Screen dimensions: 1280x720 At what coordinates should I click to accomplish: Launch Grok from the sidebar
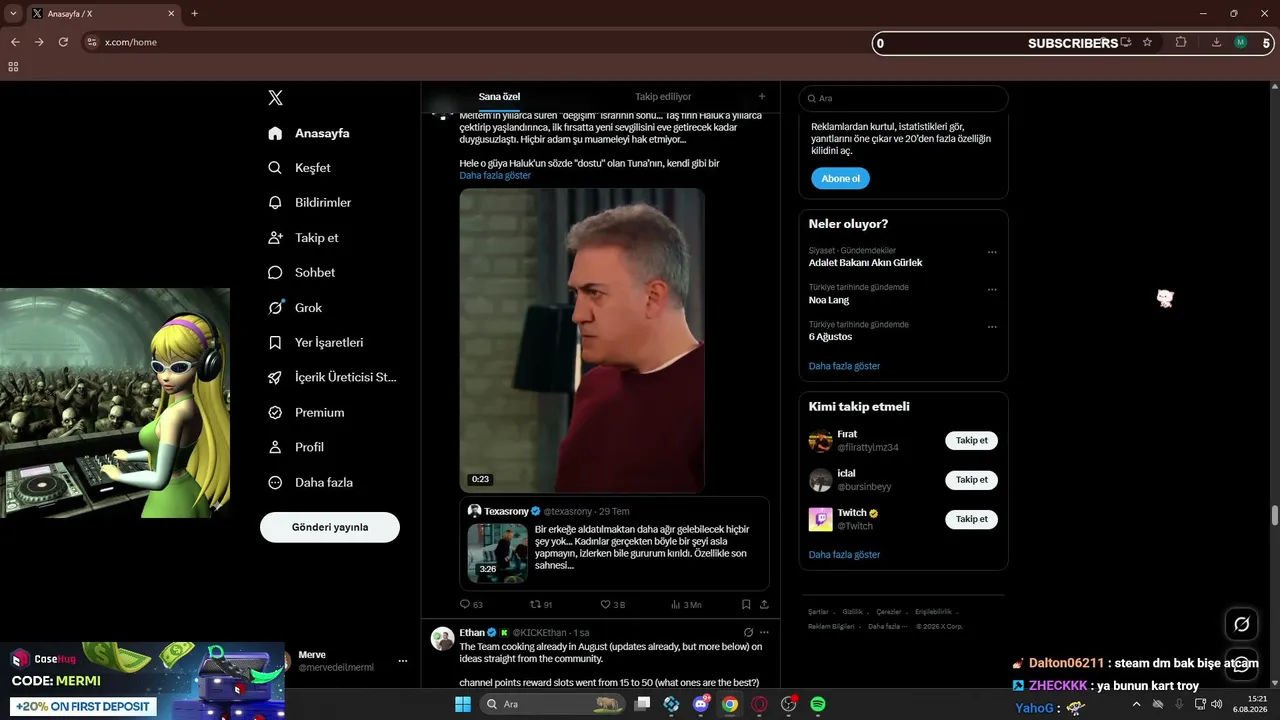pos(295,308)
